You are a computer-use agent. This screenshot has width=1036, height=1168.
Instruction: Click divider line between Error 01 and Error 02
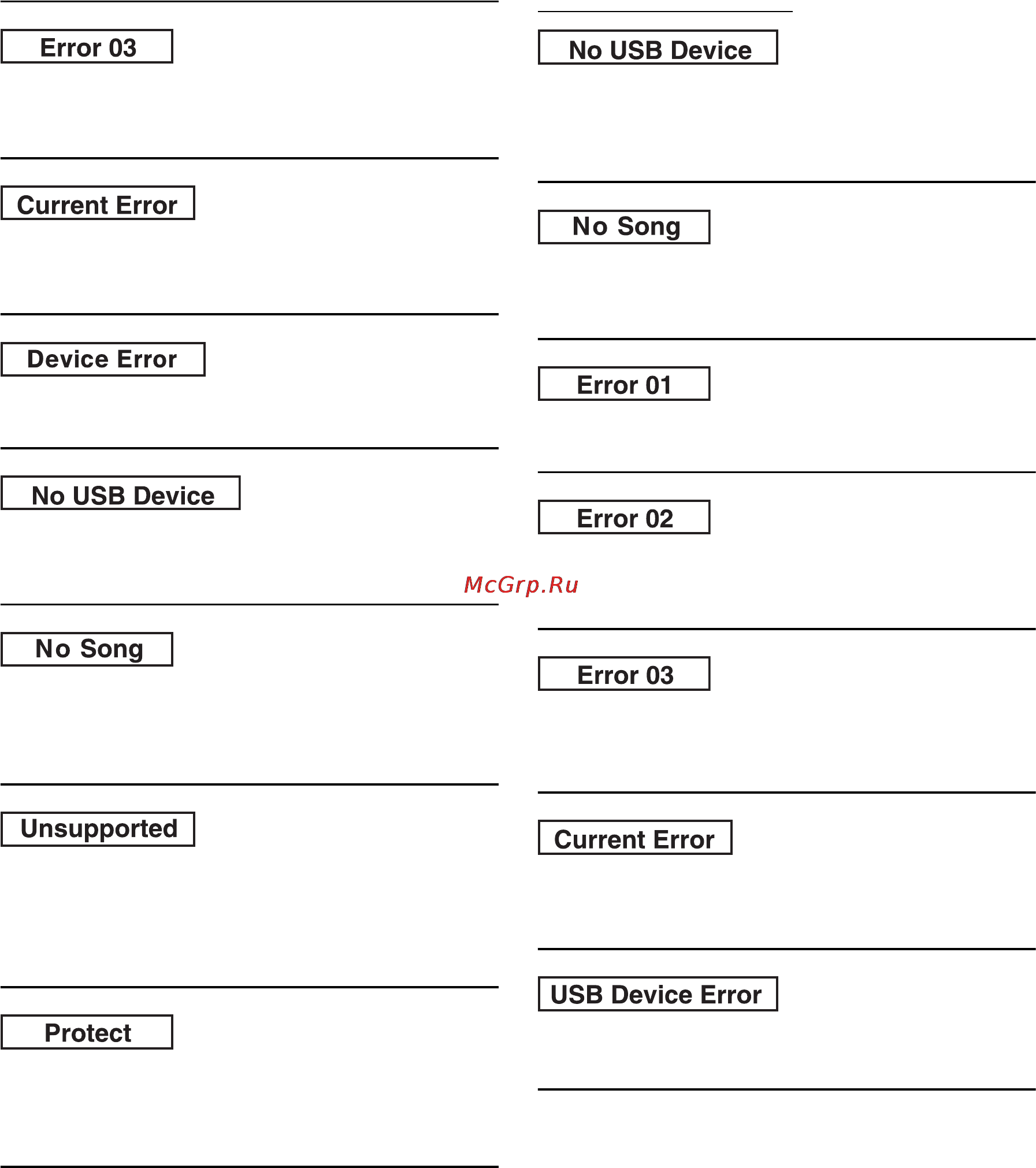[786, 472]
